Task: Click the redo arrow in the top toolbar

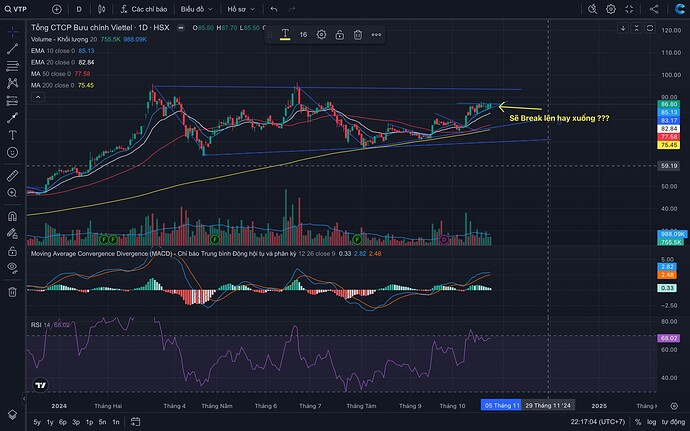Action: click(292, 9)
